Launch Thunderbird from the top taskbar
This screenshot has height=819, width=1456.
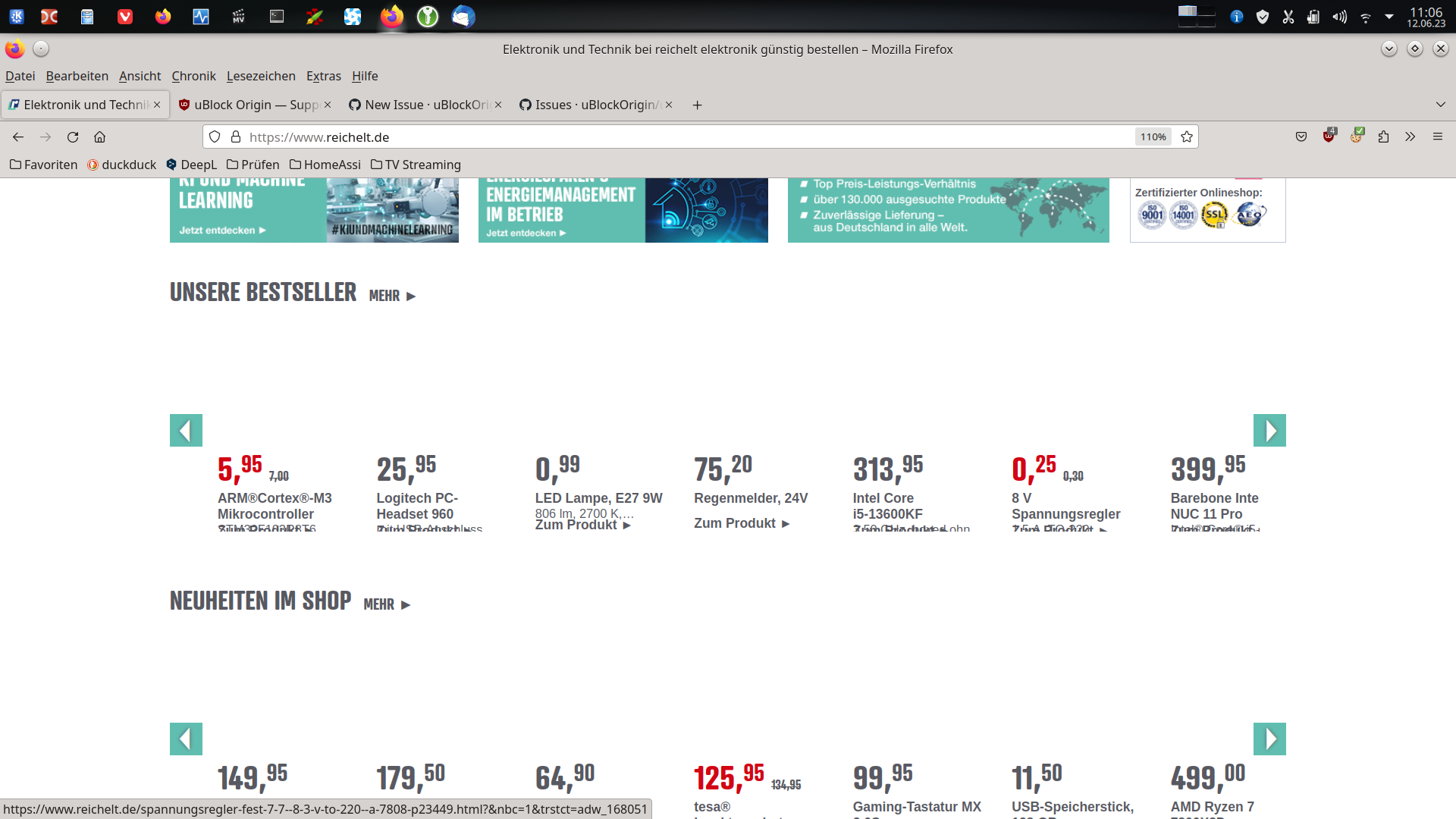click(x=462, y=17)
